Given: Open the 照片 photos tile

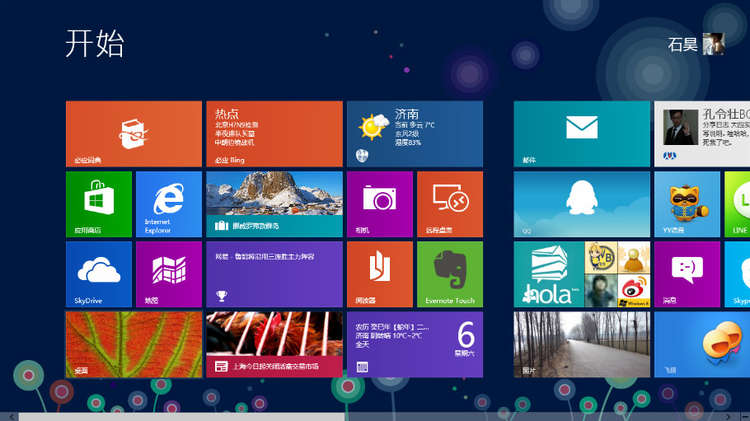Looking at the screenshot, I should click(x=582, y=344).
